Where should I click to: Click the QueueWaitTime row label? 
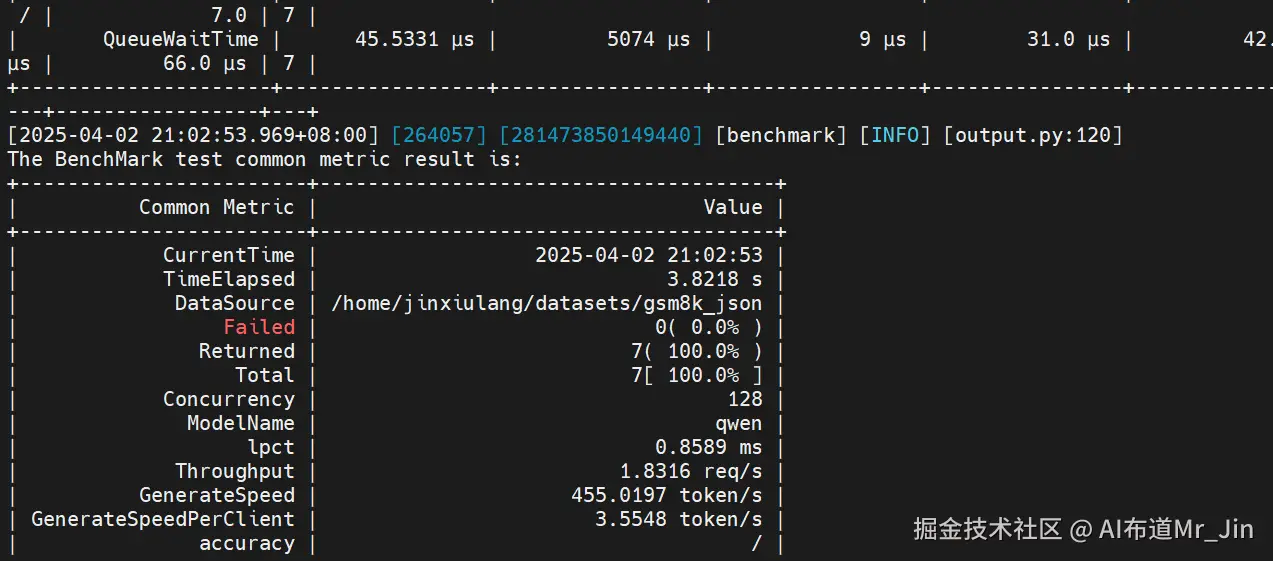[181, 39]
